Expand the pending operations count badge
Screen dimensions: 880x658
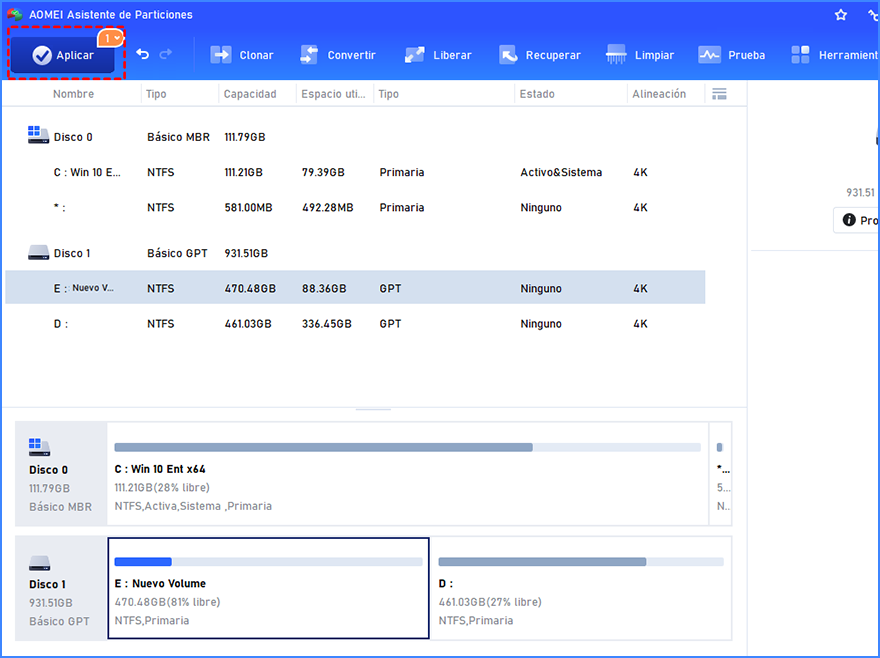tap(112, 38)
